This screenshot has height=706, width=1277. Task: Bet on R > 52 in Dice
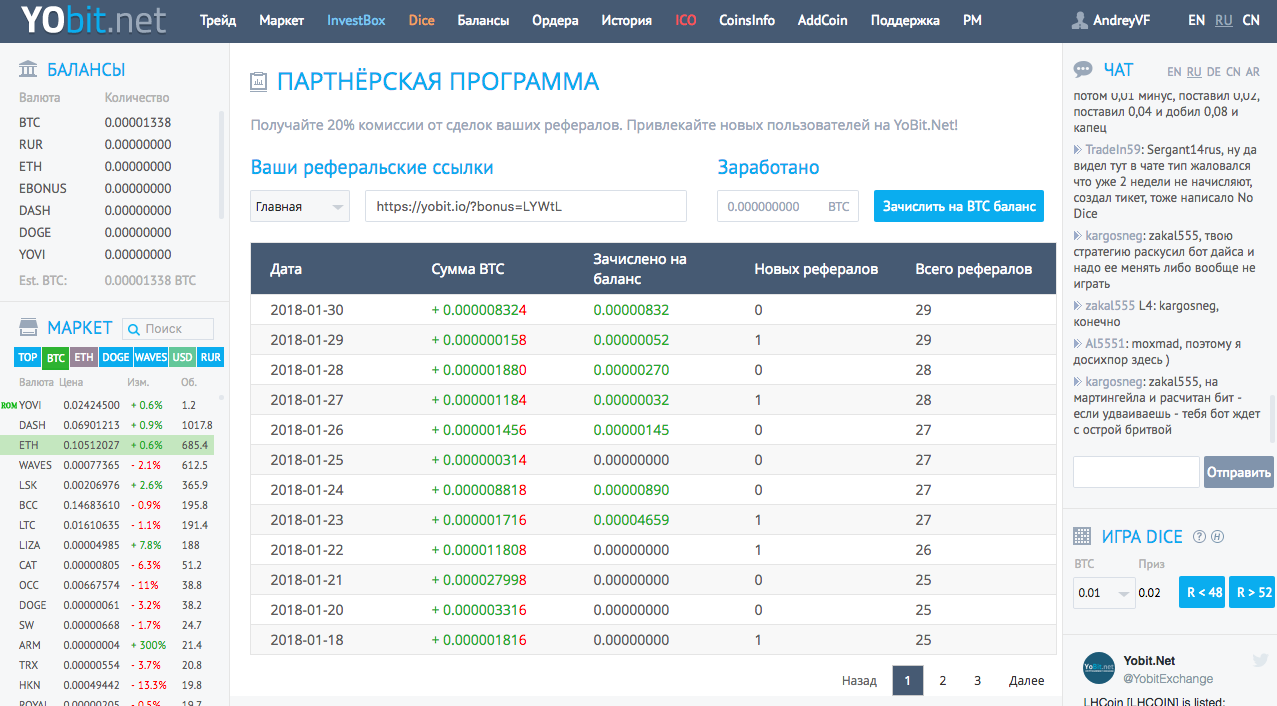point(1253,593)
